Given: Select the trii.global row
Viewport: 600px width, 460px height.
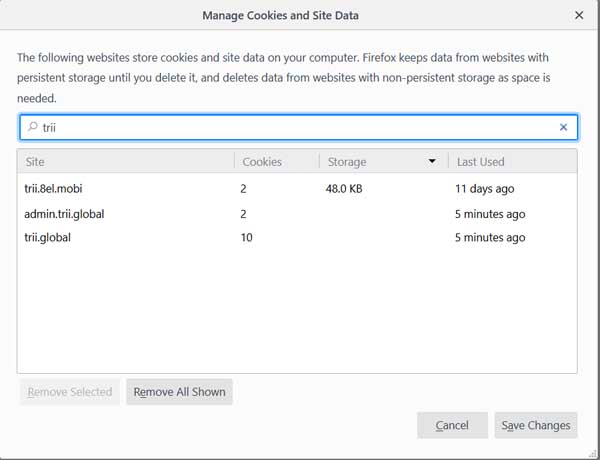Looking at the screenshot, I should click(297, 238).
